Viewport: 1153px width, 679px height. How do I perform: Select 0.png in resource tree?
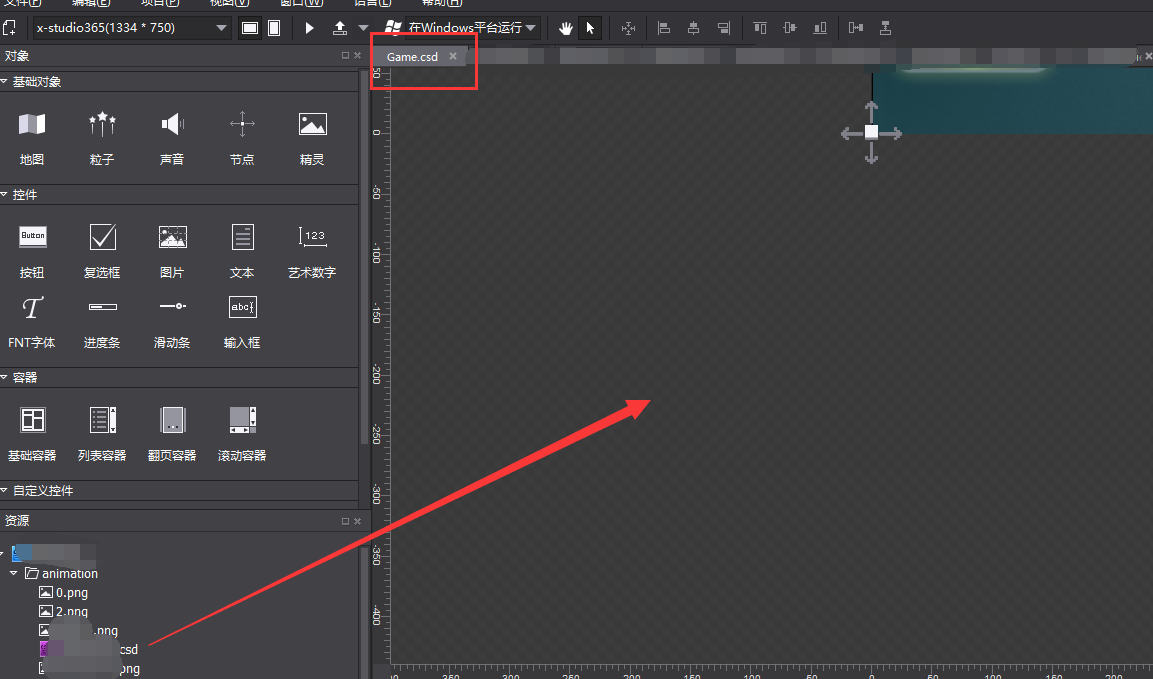tap(64, 592)
